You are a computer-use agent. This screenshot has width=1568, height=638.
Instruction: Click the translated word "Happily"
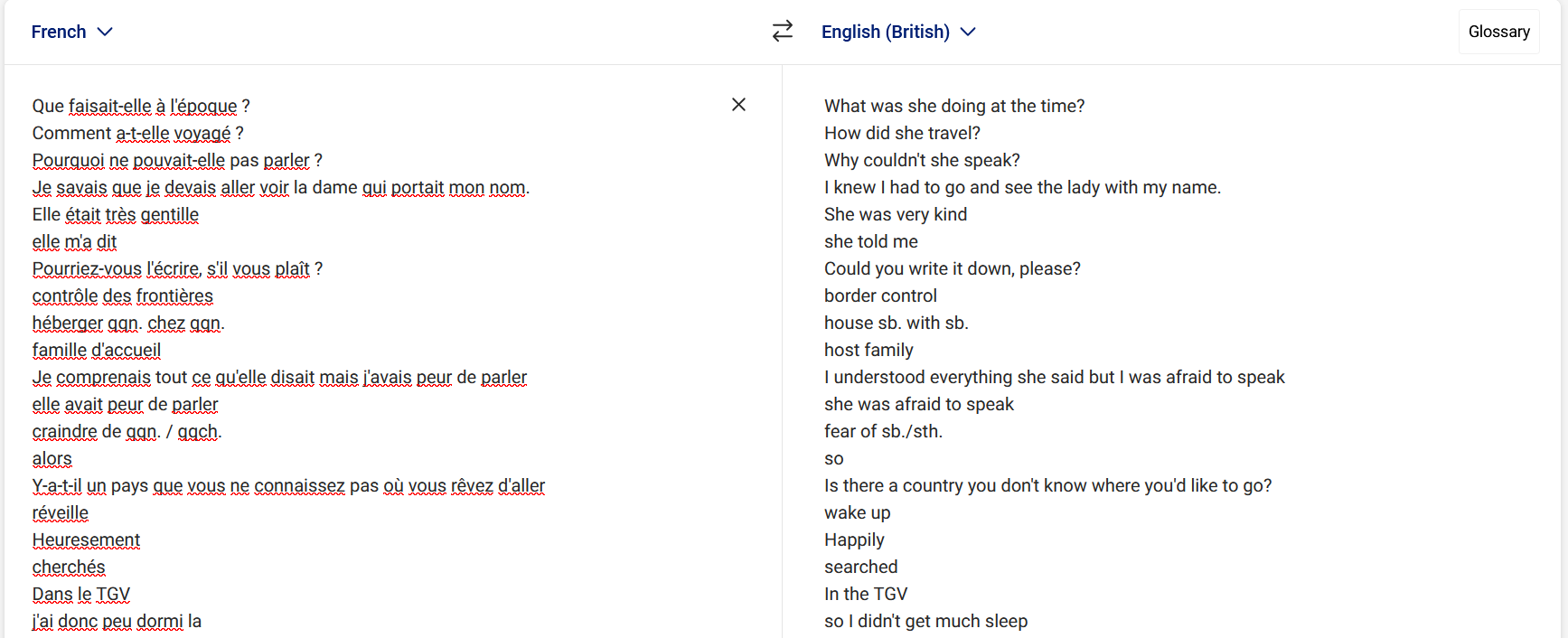coord(854,540)
